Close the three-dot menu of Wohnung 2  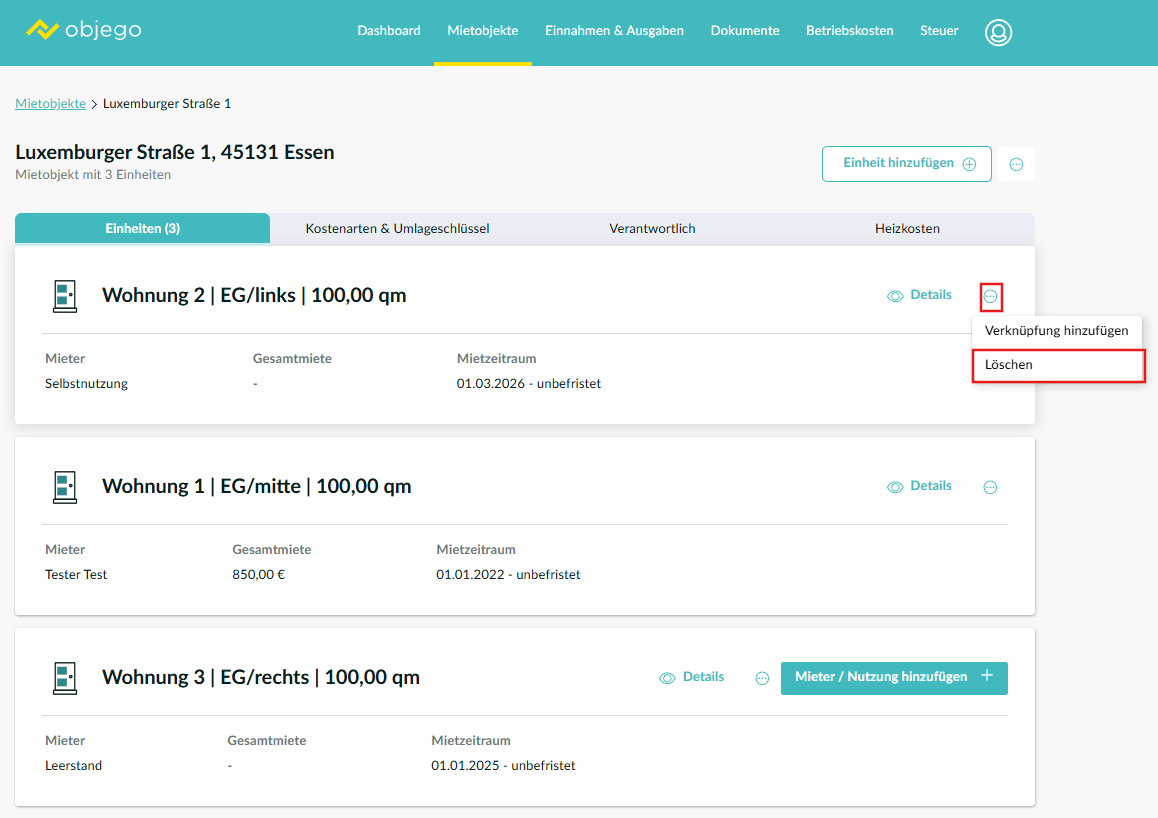[x=990, y=297]
